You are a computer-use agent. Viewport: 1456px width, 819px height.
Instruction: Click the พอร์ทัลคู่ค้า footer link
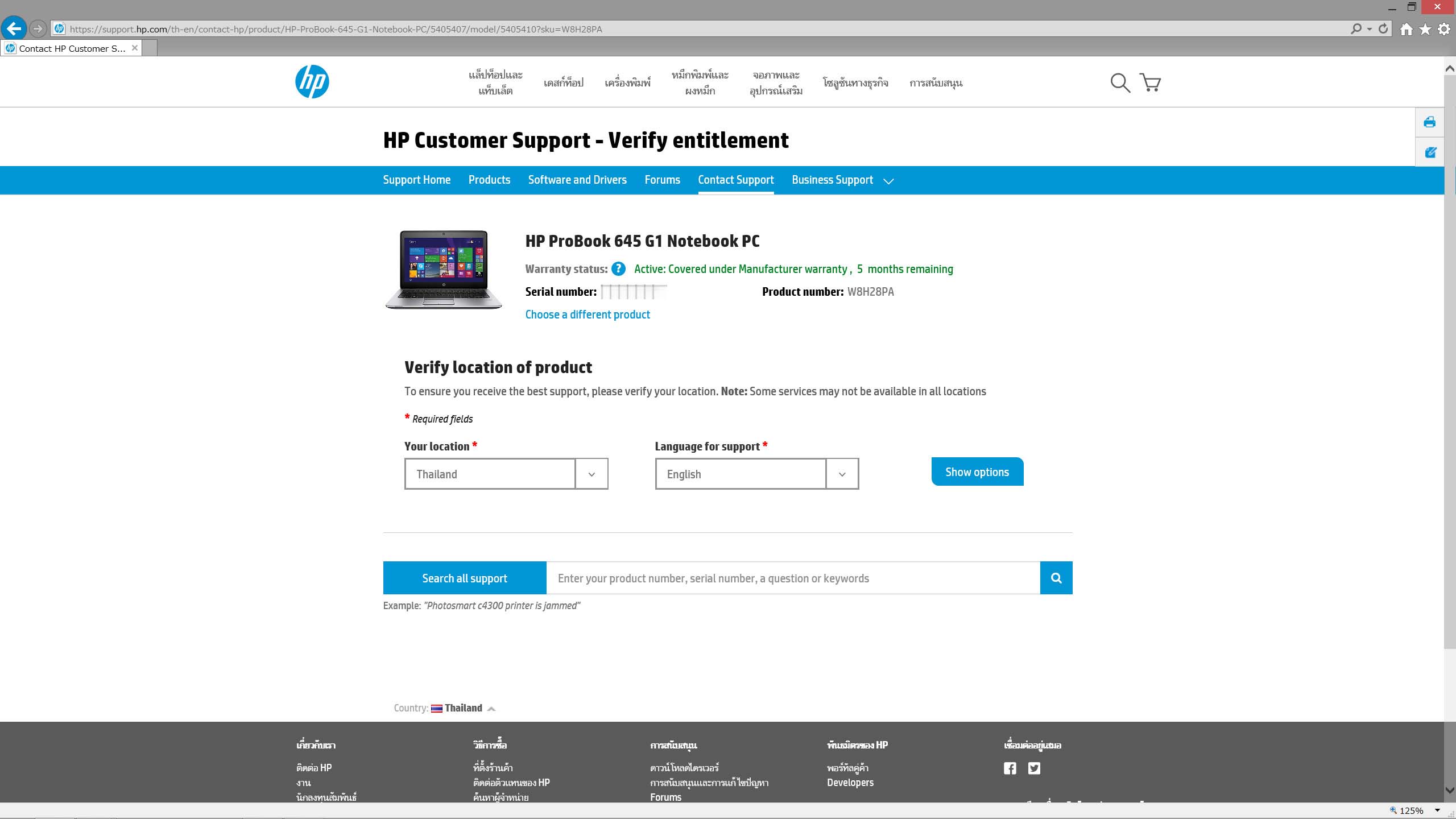click(847, 768)
